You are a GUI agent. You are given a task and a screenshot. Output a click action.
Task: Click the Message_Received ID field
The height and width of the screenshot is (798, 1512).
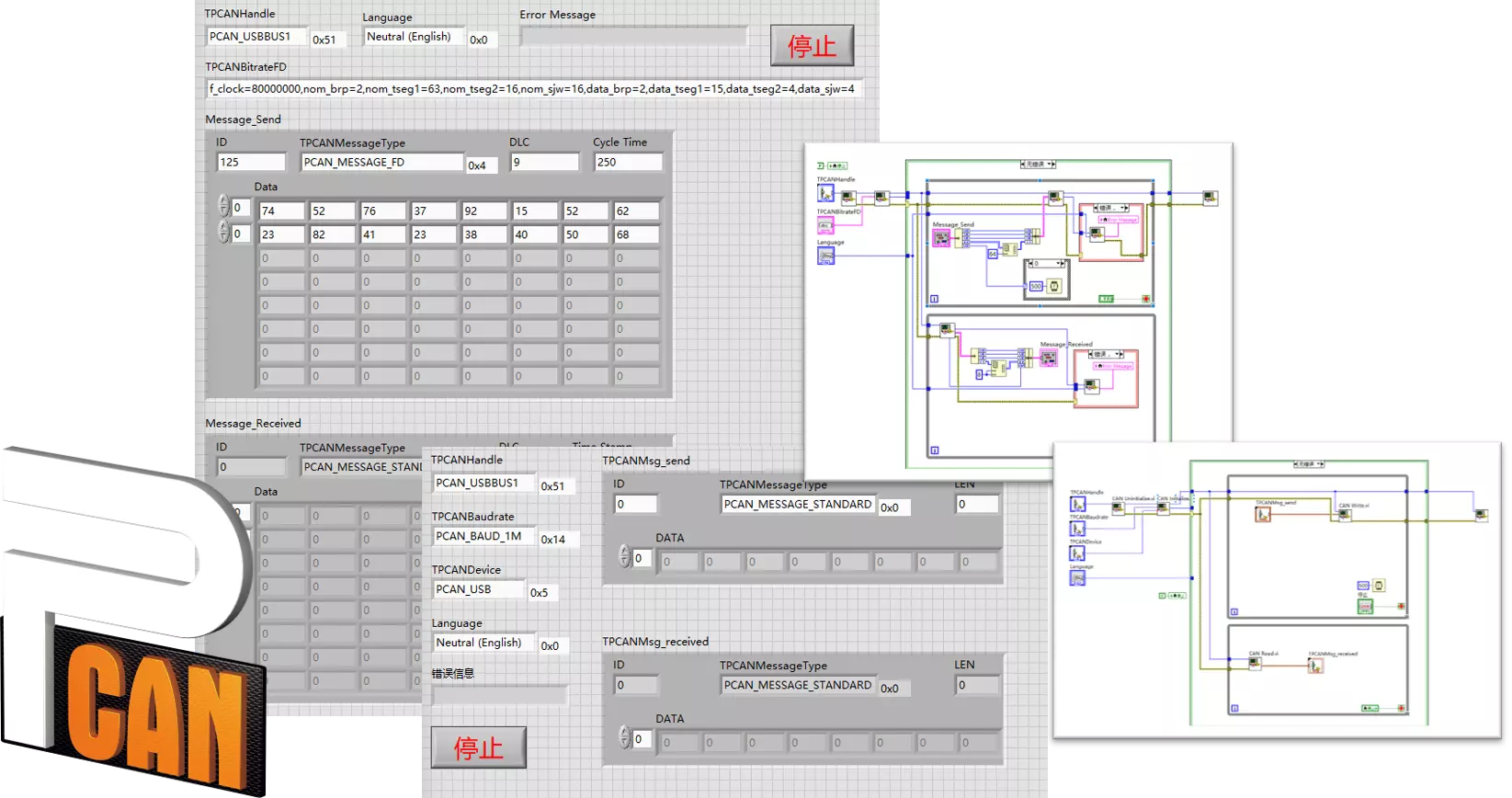(x=251, y=467)
